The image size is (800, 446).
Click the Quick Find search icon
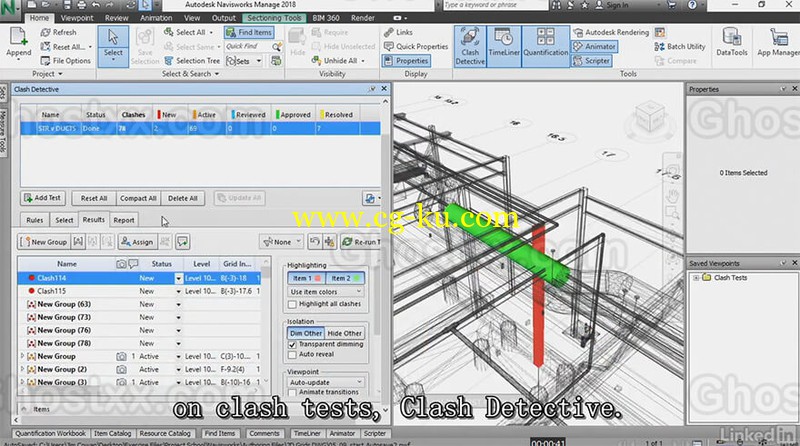pyautogui.click(x=277, y=46)
